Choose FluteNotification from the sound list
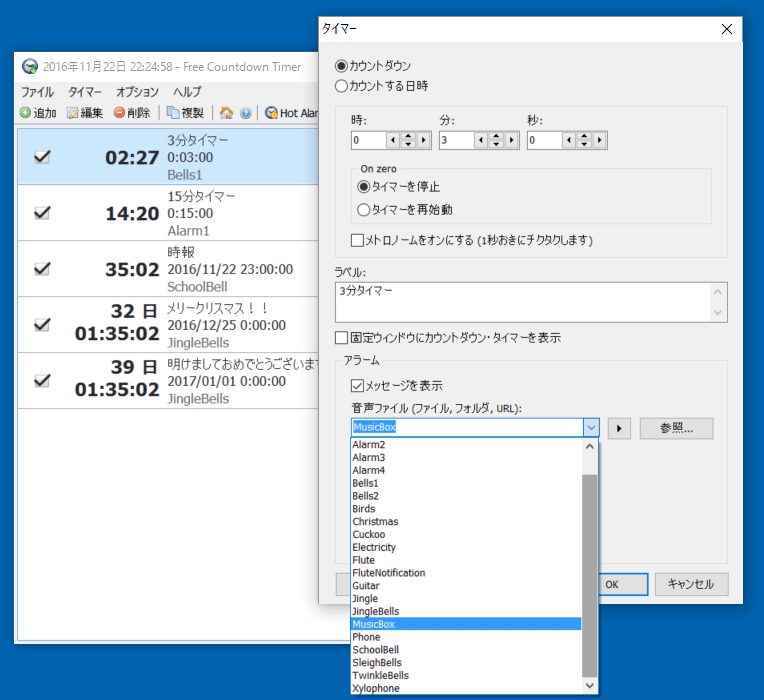Screen dimensions: 764x700 coord(466,573)
